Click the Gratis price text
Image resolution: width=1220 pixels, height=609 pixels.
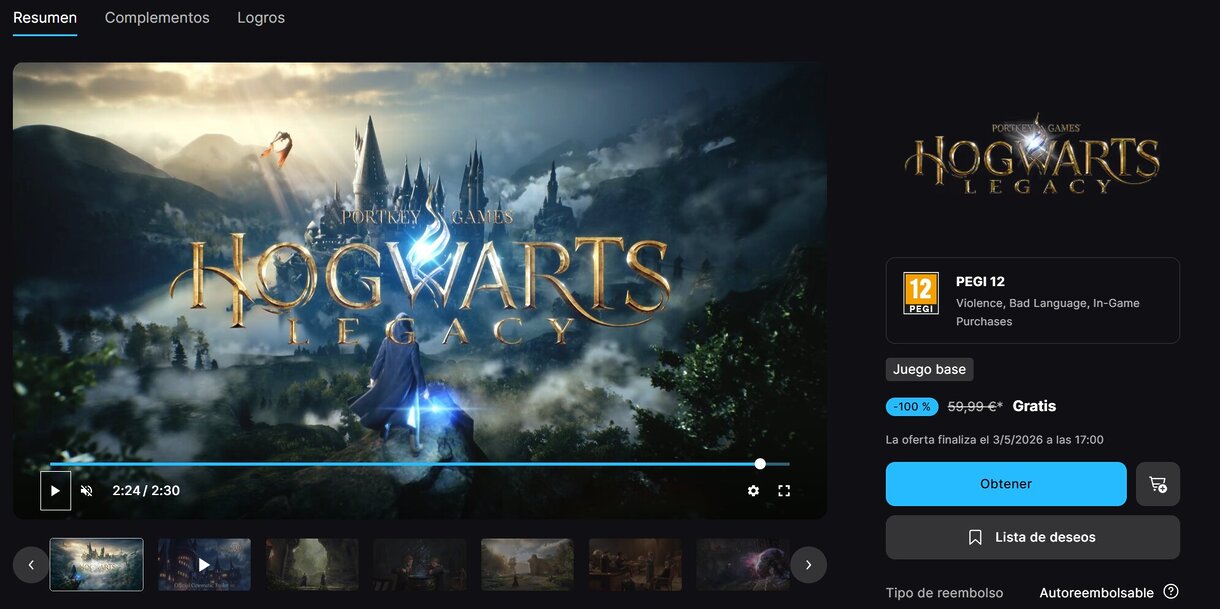(1034, 406)
